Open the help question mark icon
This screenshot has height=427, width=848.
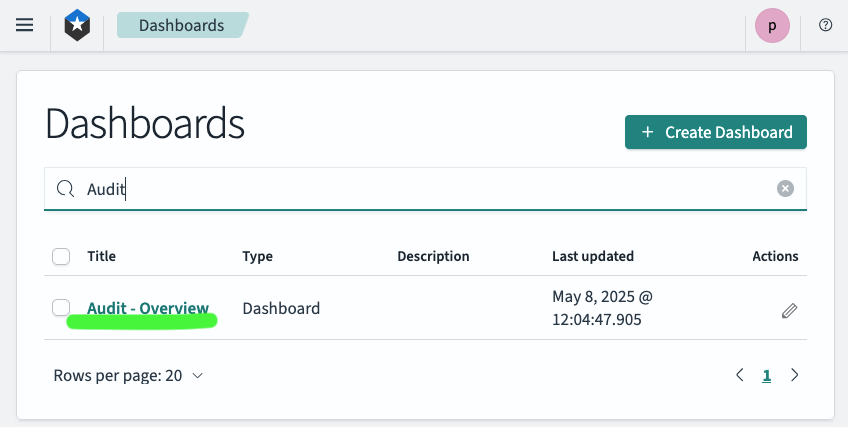point(825,25)
